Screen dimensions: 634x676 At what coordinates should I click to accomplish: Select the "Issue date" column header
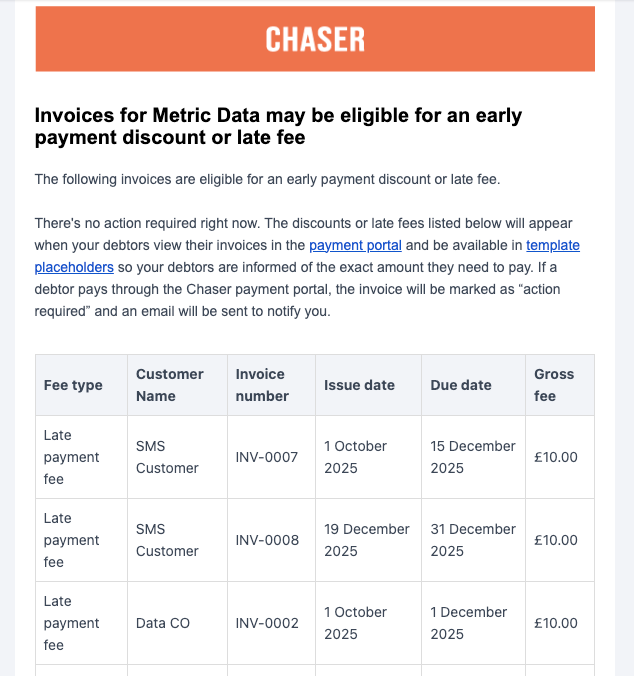coord(359,385)
